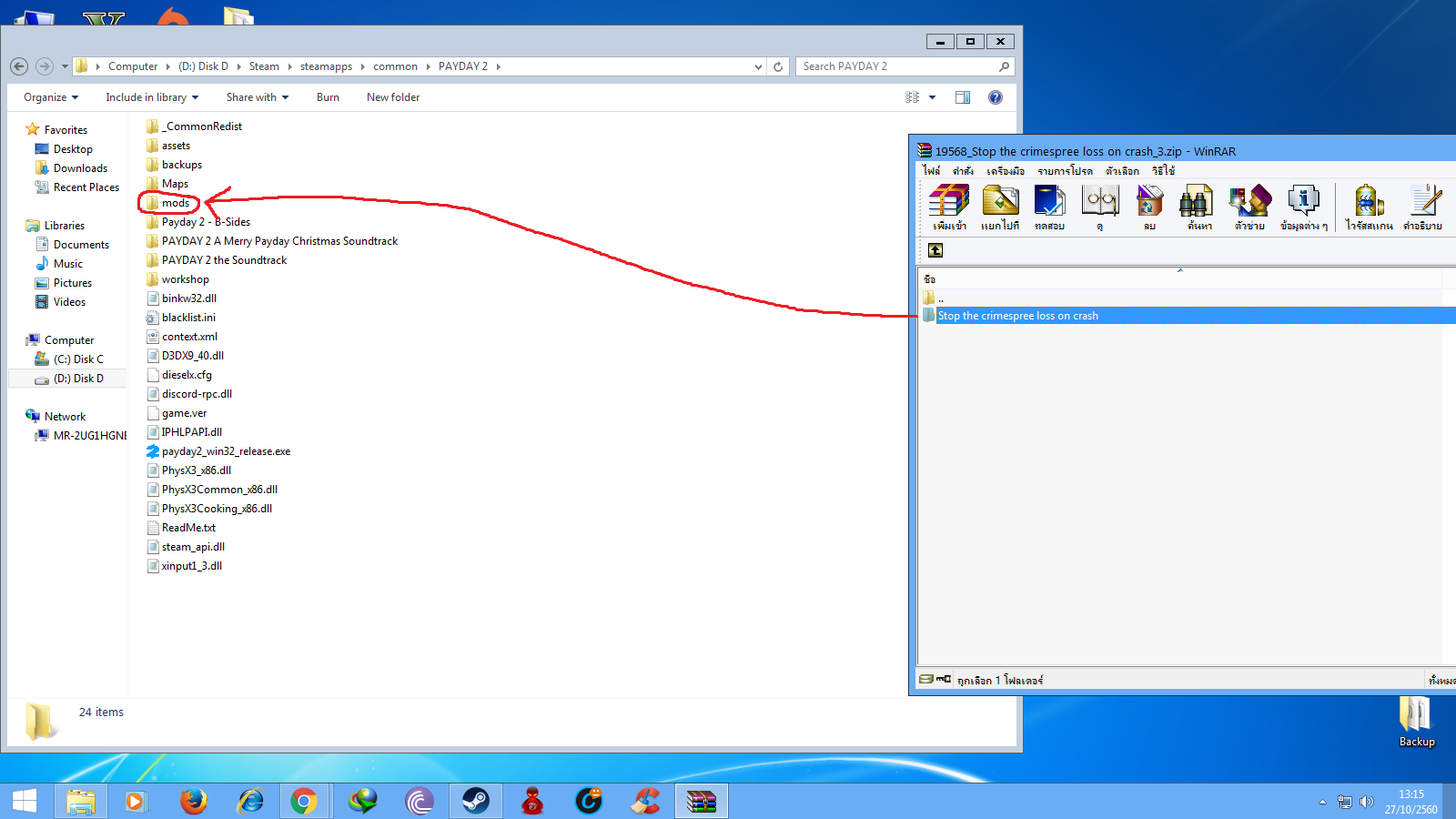Expand the breadcrumb arrow after Steam
The width and height of the screenshot is (1456, 819).
coord(289,66)
